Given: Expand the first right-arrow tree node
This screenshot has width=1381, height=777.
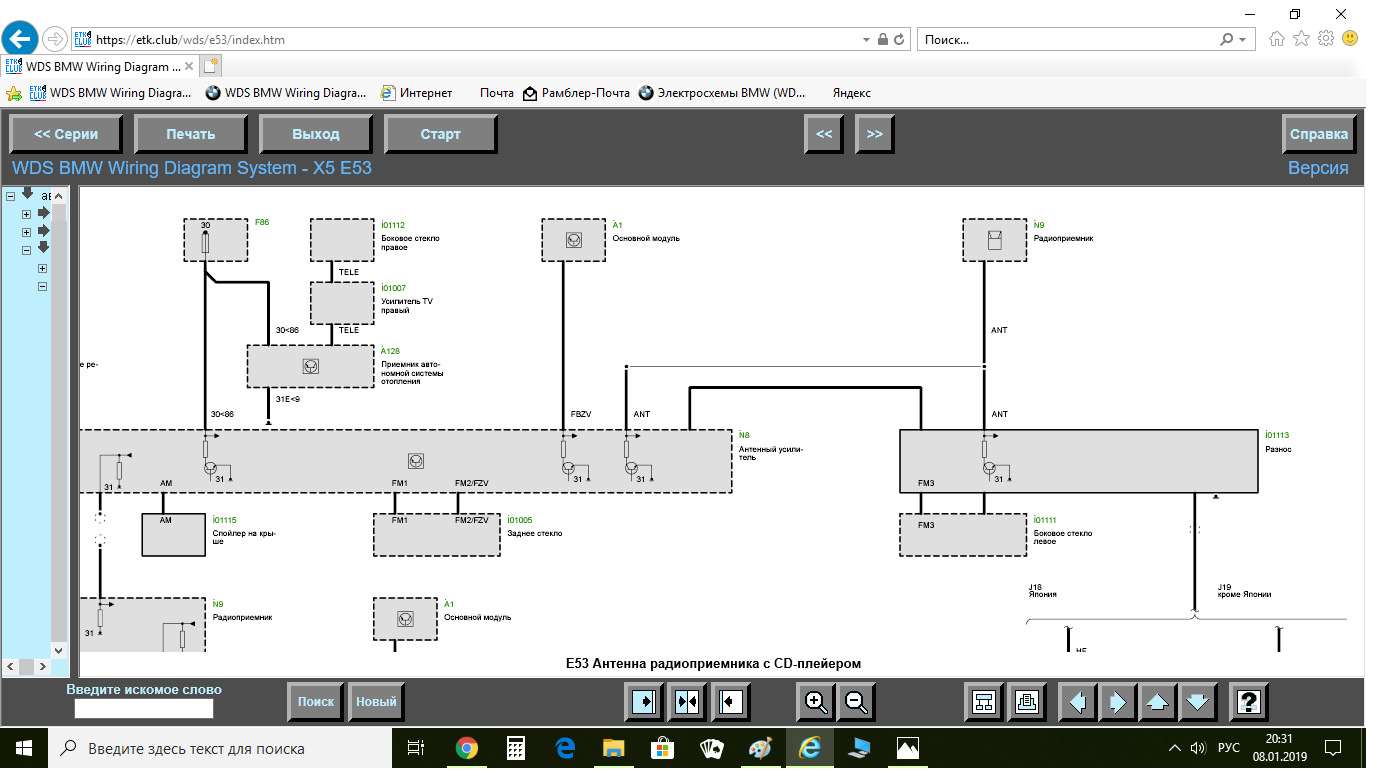Looking at the screenshot, I should pos(27,214).
